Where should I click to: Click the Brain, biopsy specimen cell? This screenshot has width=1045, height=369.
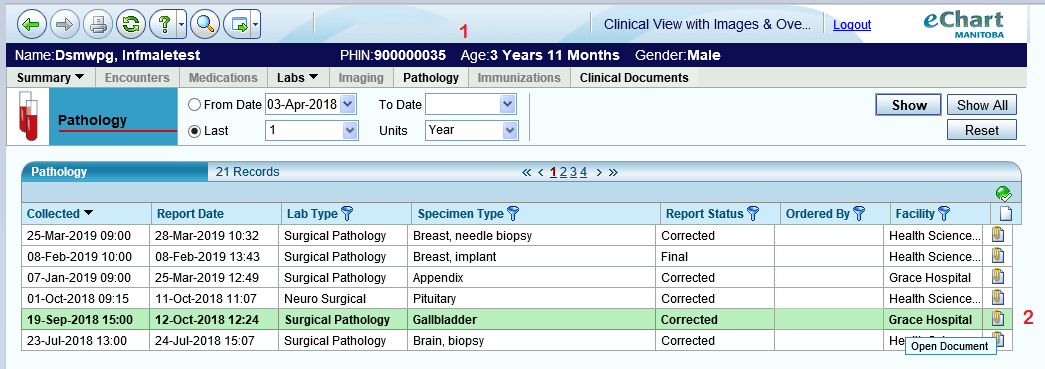click(x=531, y=340)
